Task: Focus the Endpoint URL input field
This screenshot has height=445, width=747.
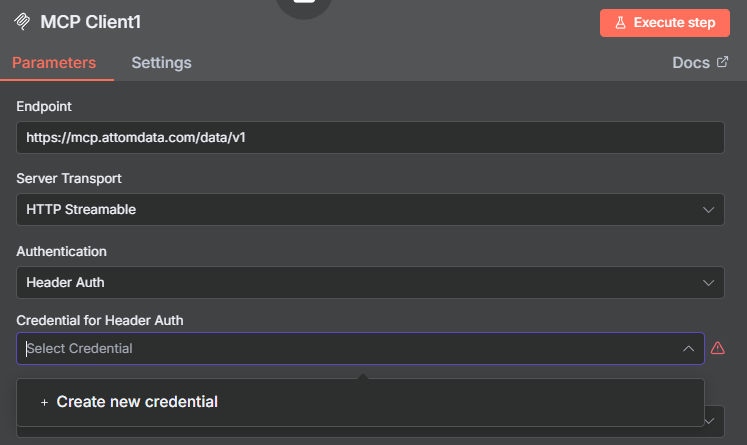Action: (370, 138)
